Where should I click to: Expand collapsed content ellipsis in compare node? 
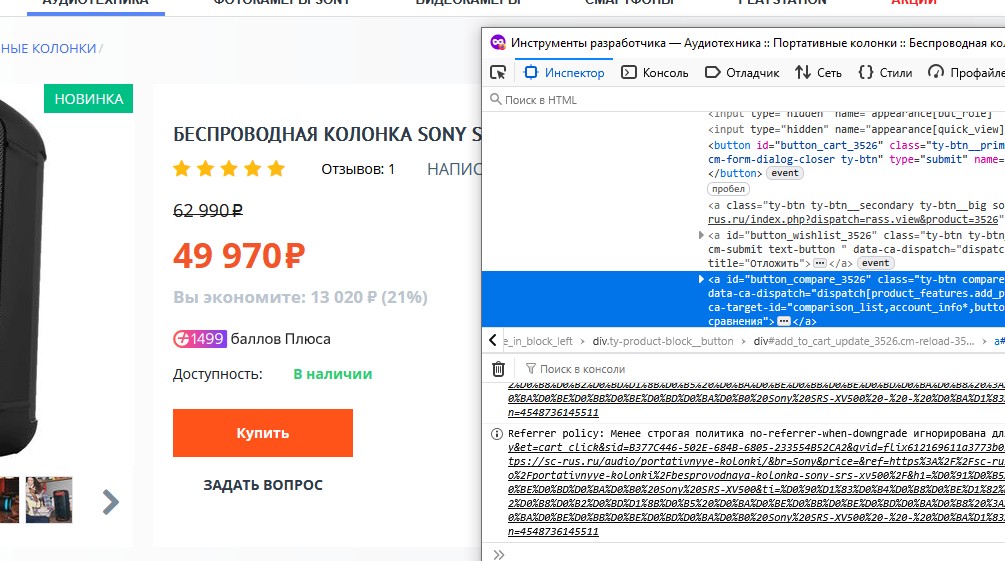tap(784, 322)
